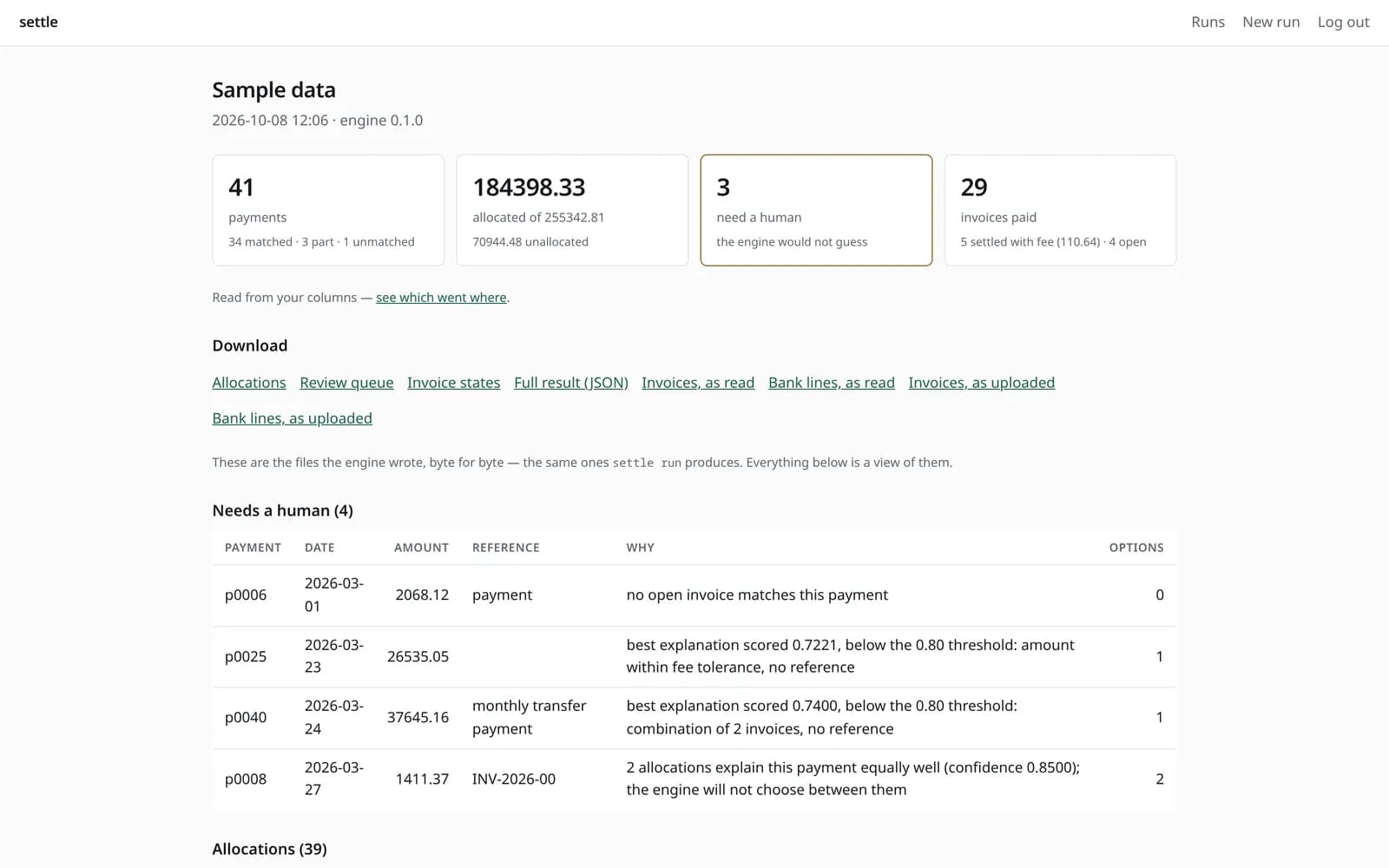Click amount 2068.12 in the table
This screenshot has width=1389, height=868.
pos(422,595)
